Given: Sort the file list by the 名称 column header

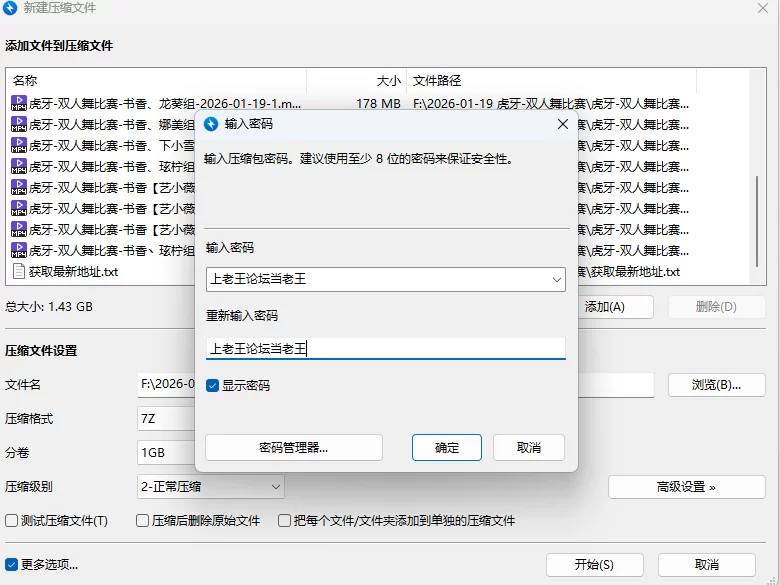Looking at the screenshot, I should pyautogui.click(x=150, y=80).
